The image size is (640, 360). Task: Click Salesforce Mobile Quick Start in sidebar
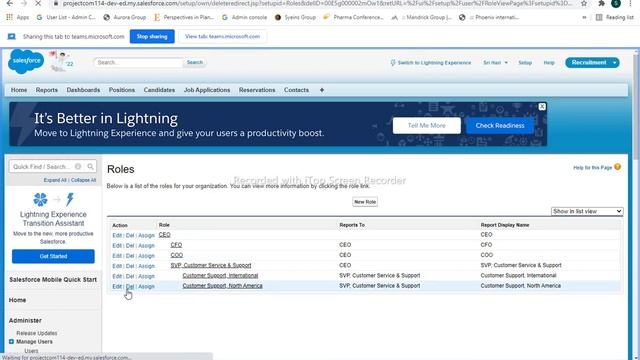[53, 280]
